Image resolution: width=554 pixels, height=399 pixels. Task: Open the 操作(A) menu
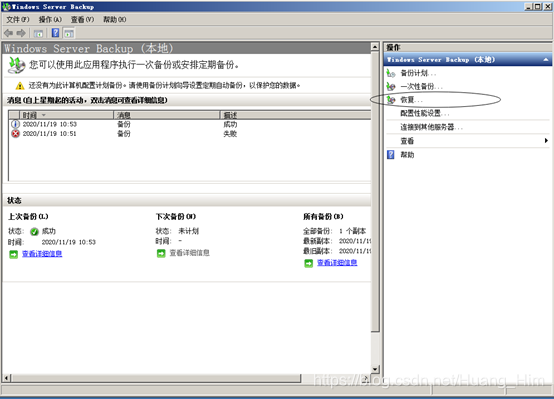pyautogui.click(x=50, y=19)
